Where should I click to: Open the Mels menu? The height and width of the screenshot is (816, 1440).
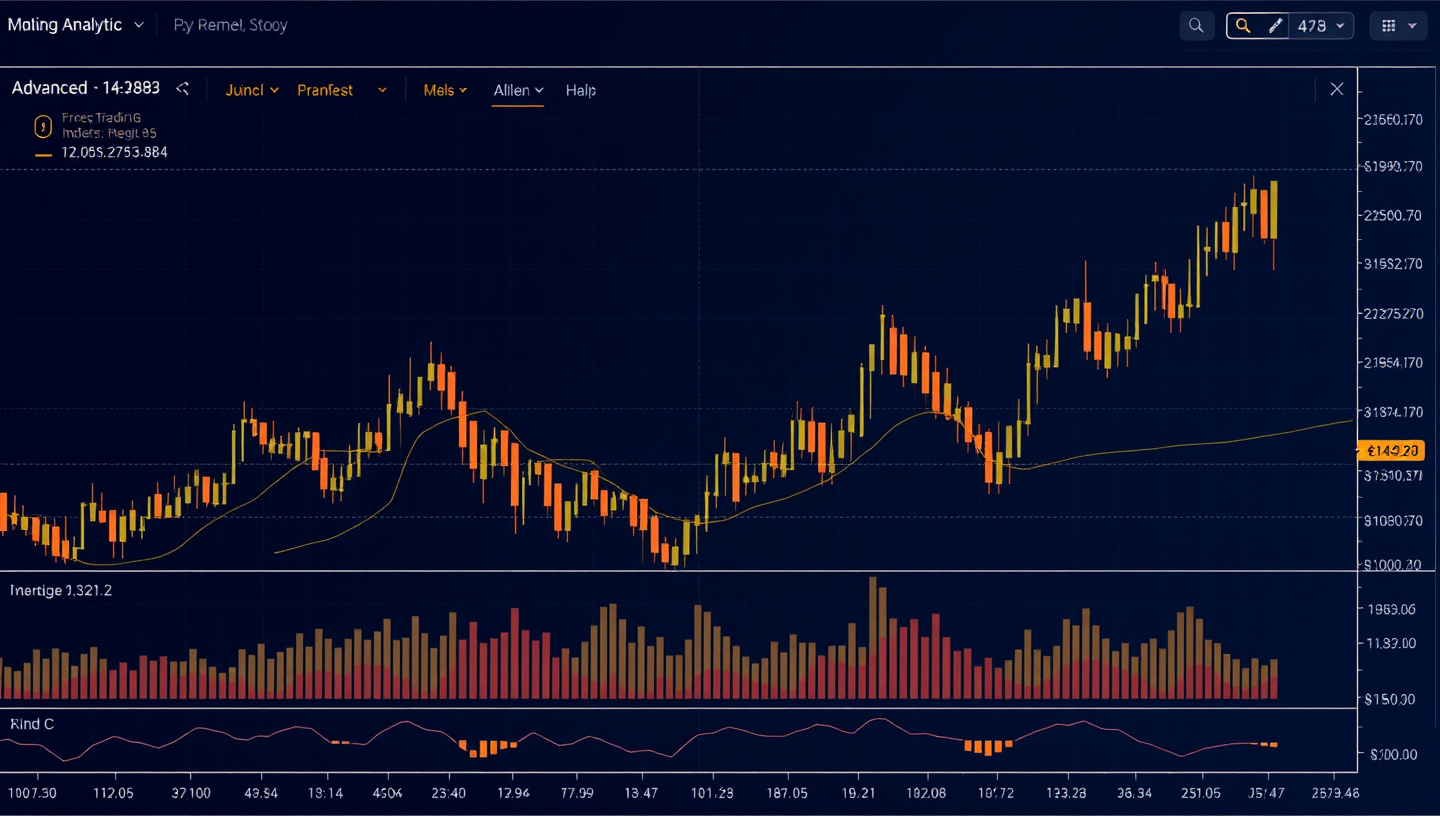pyautogui.click(x=445, y=90)
